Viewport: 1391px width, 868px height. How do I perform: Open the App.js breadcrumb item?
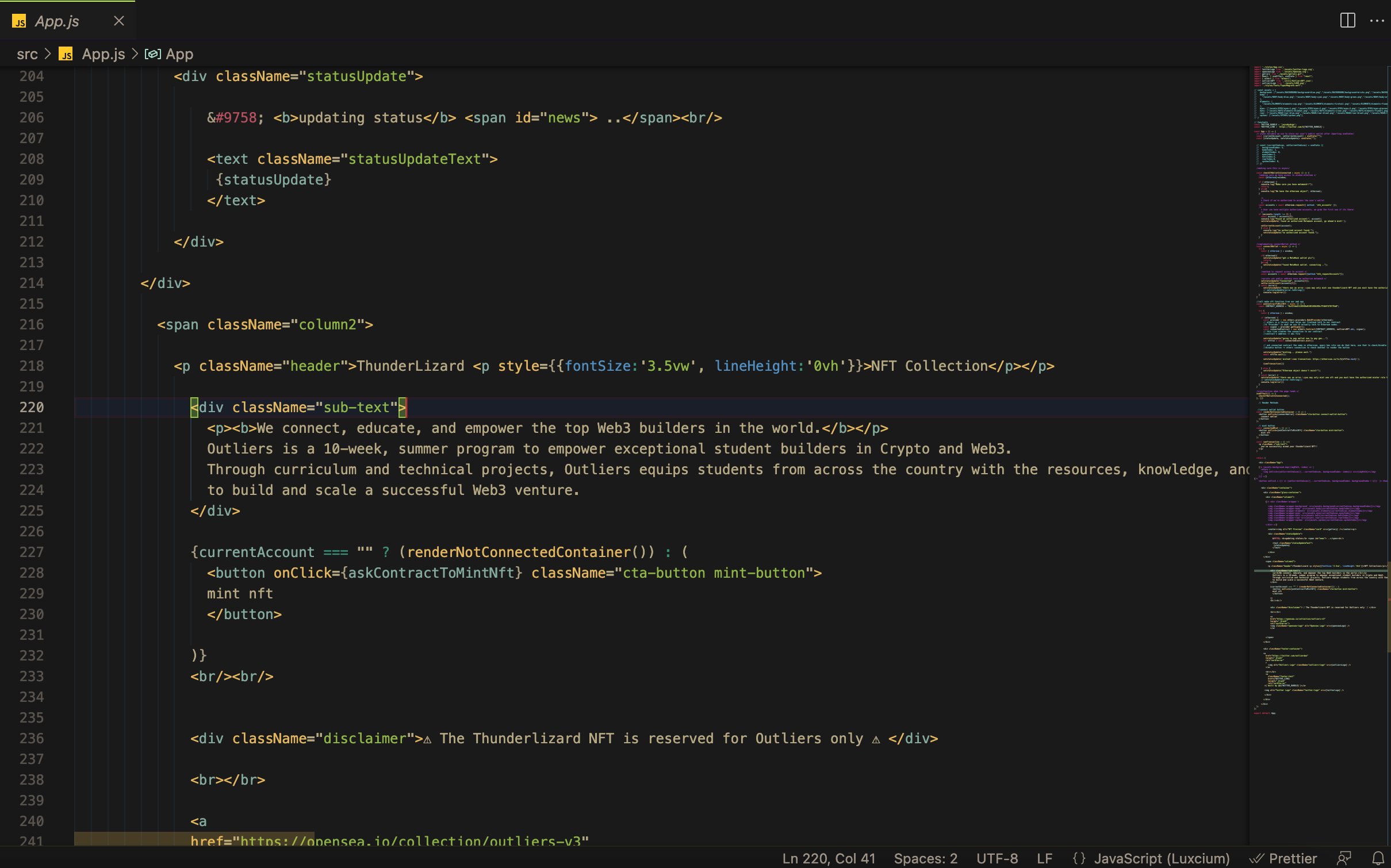tap(104, 54)
